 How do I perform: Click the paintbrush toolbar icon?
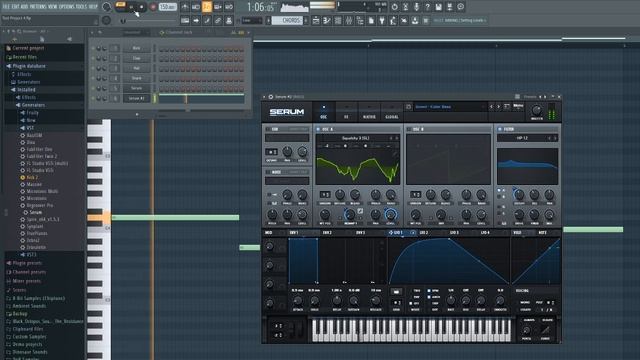(207, 20)
